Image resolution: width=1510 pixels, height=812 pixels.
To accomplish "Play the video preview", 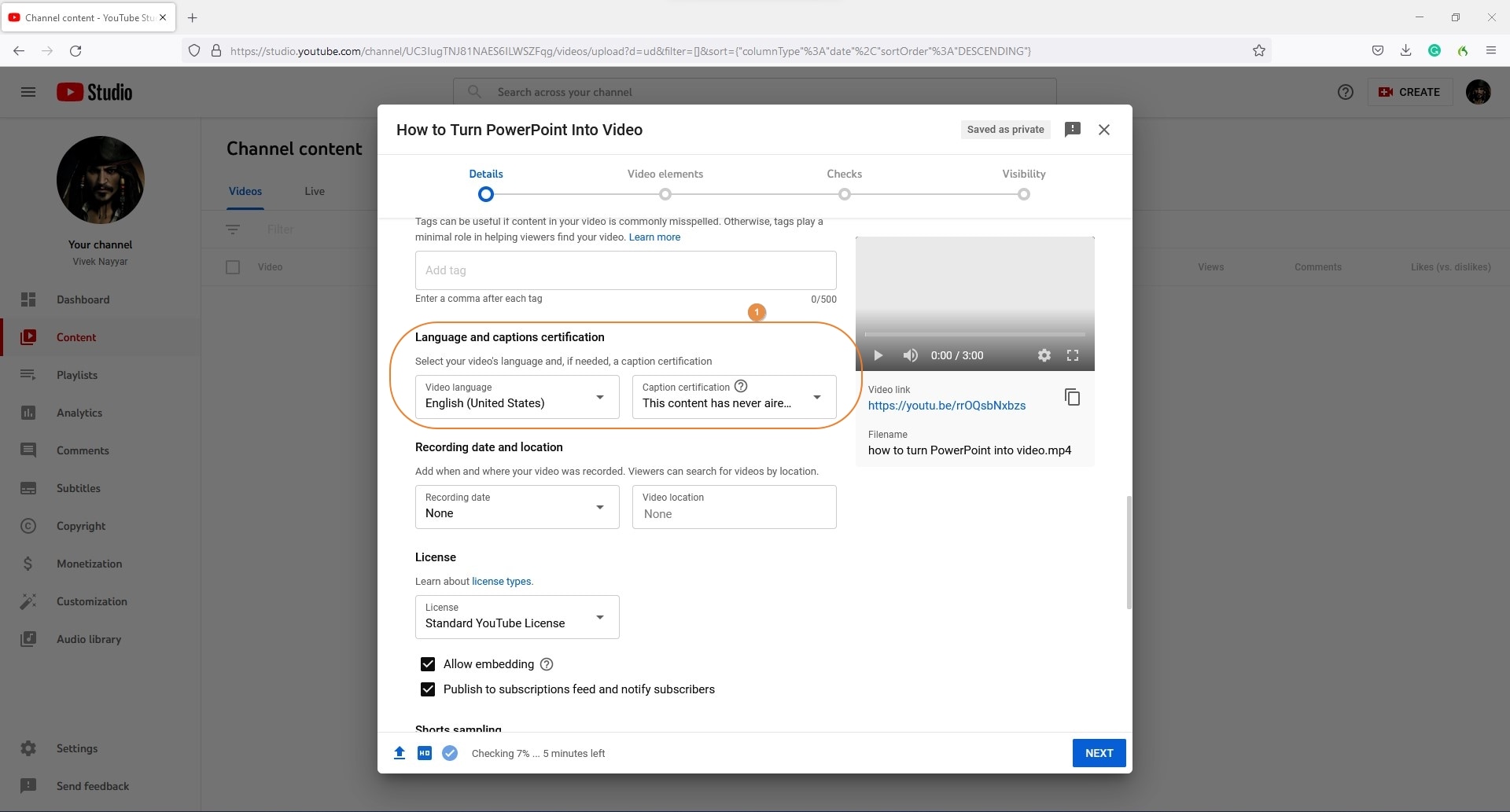I will [878, 355].
